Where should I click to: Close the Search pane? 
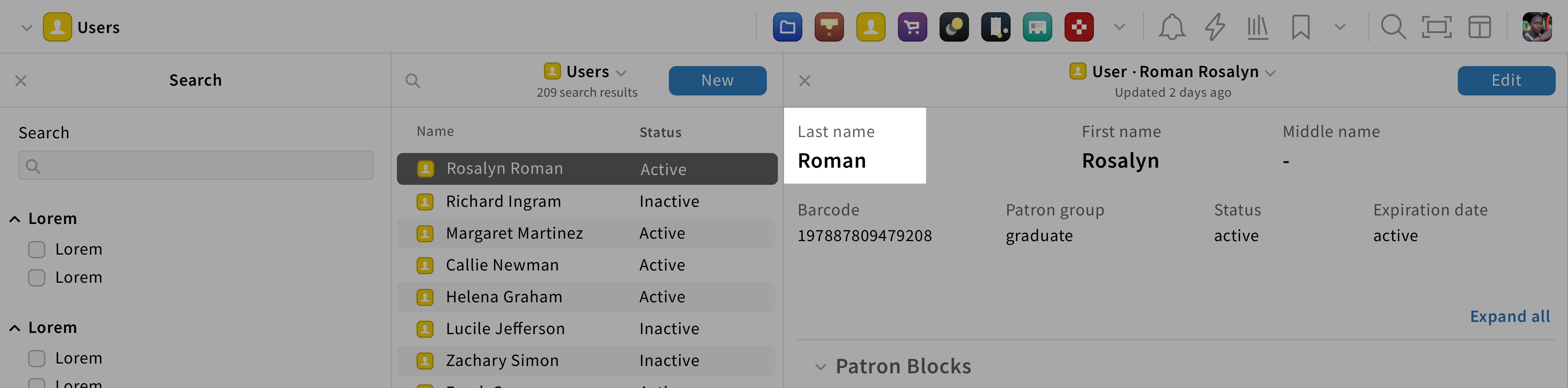coord(21,80)
